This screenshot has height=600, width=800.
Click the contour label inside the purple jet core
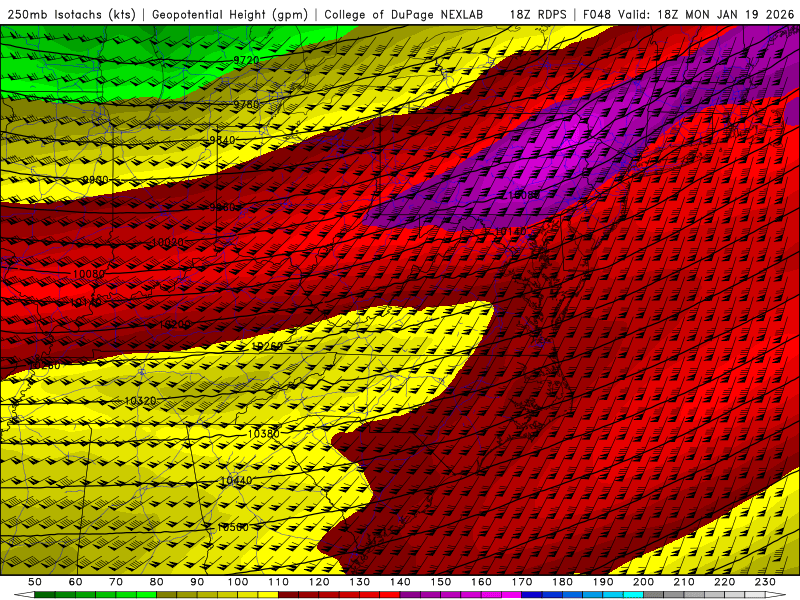[524, 195]
